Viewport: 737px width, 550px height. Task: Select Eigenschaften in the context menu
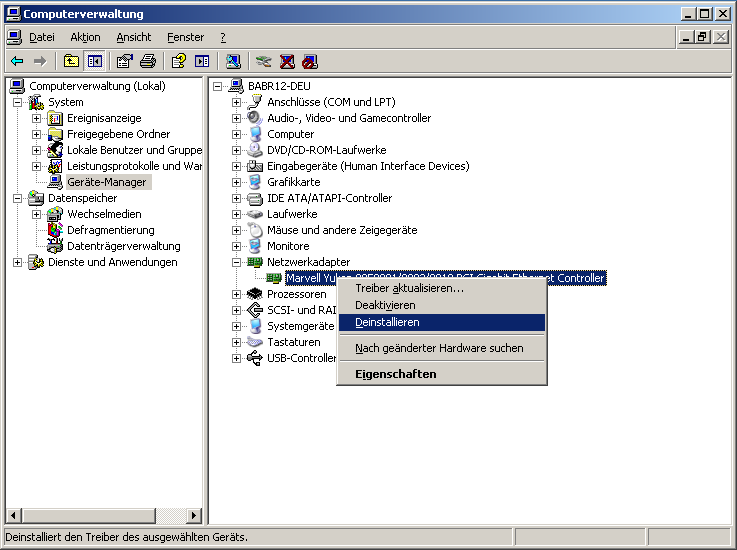395,374
